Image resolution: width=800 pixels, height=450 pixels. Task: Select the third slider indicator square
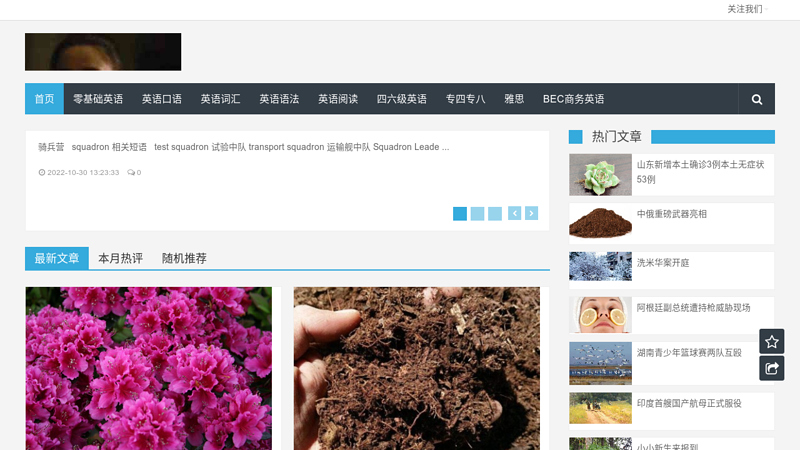[494, 213]
